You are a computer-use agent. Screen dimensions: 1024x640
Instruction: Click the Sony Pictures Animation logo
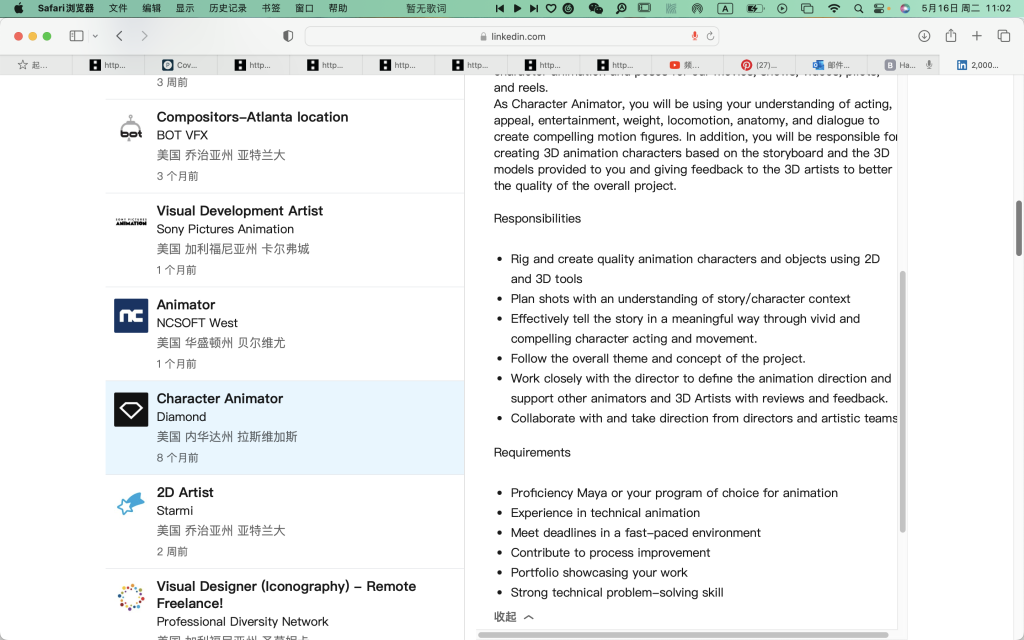coord(131,222)
